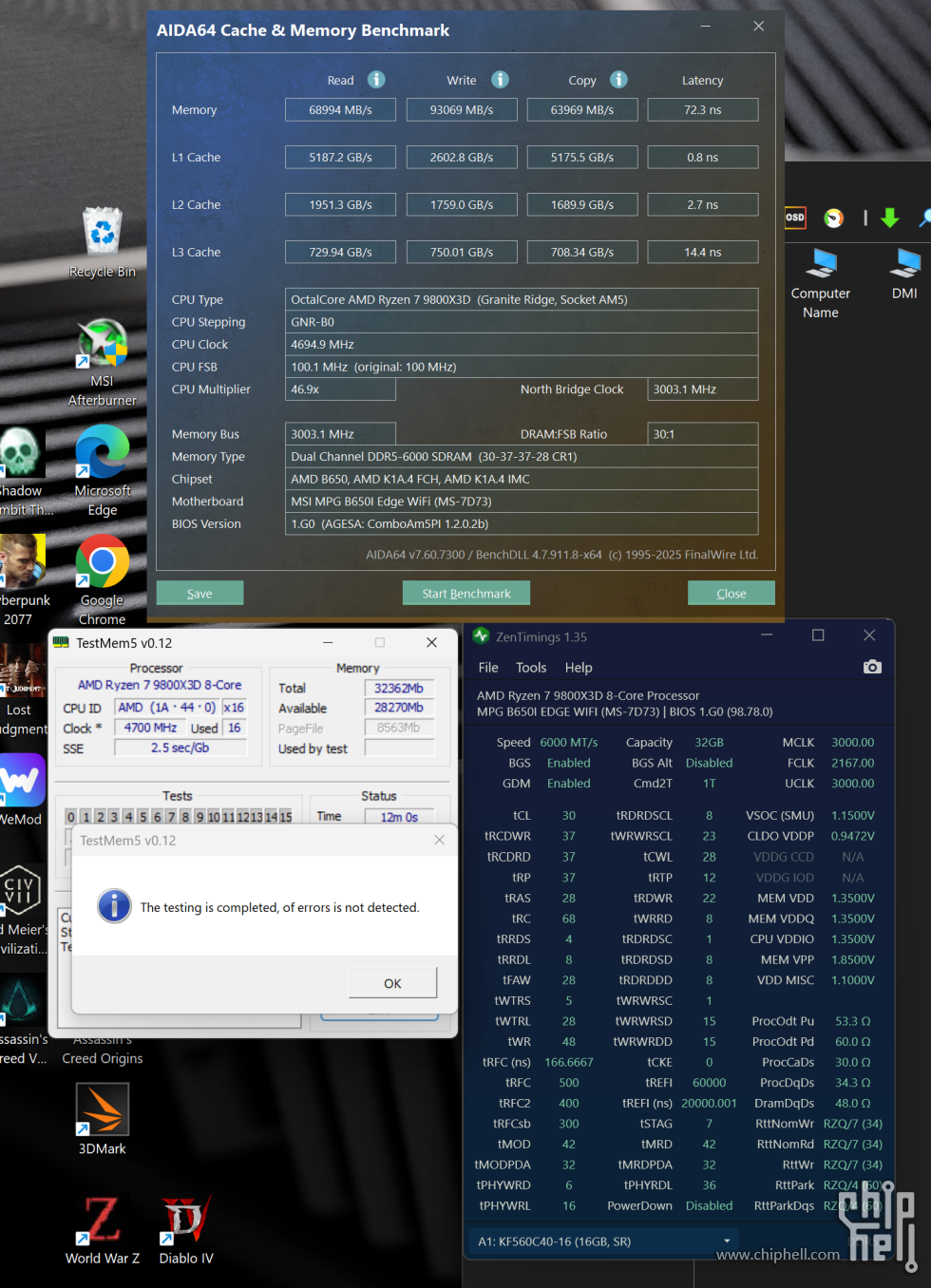This screenshot has width=931, height=1288.
Task: Click the info icon next to Copy
Action: coord(618,80)
